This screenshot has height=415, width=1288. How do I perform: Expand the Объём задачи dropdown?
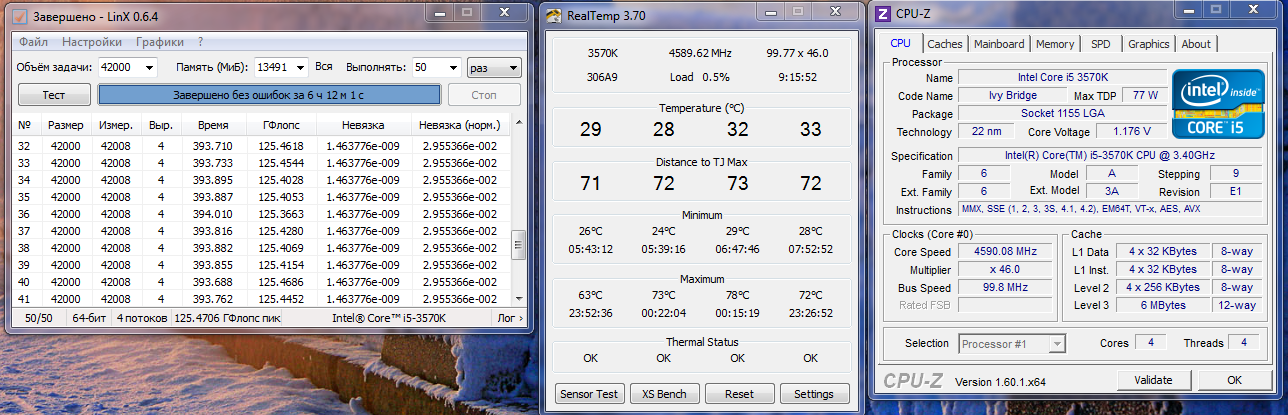pyautogui.click(x=149, y=67)
